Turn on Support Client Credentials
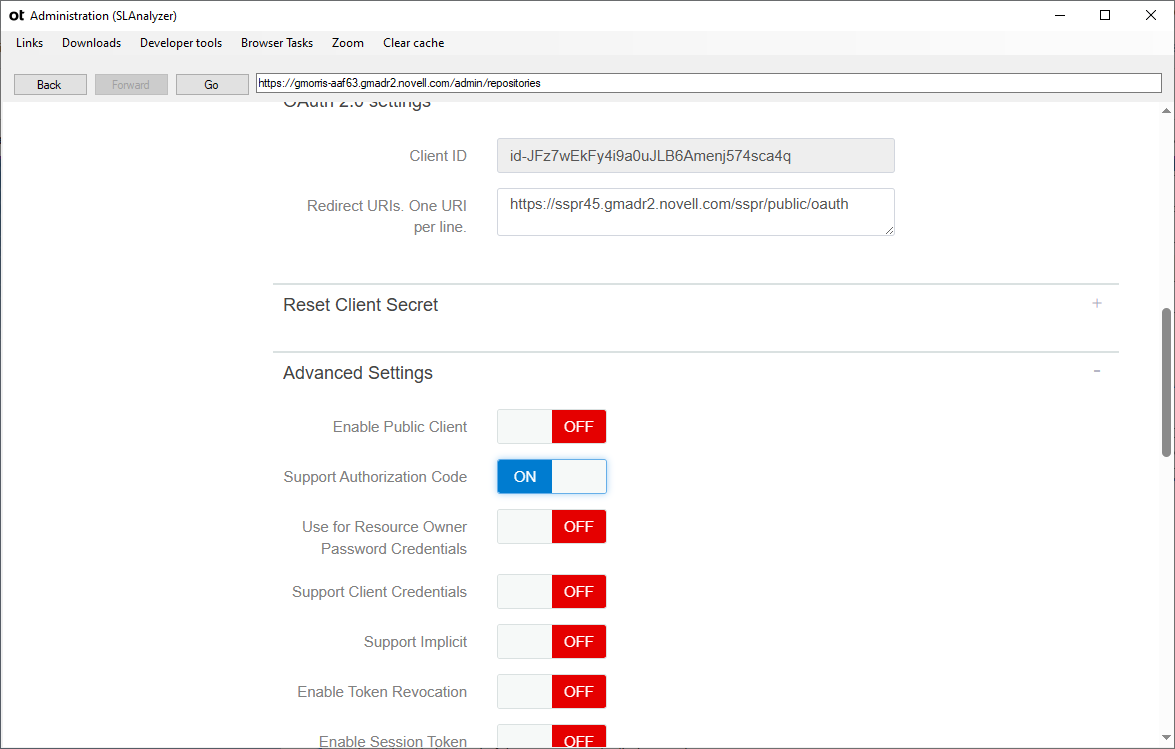1175x749 pixels. click(x=551, y=591)
